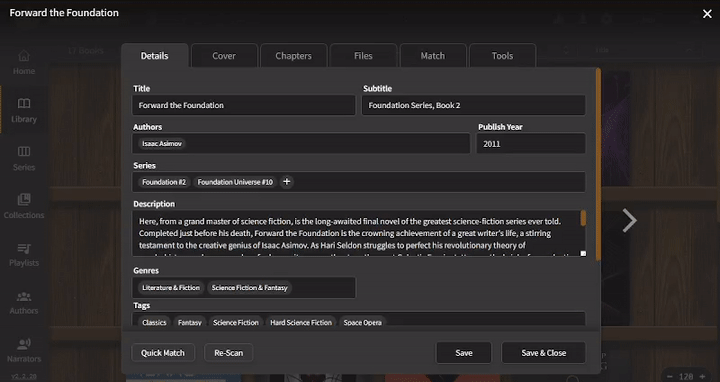Grab the description resize handle
The image size is (720, 382).
tap(583, 253)
